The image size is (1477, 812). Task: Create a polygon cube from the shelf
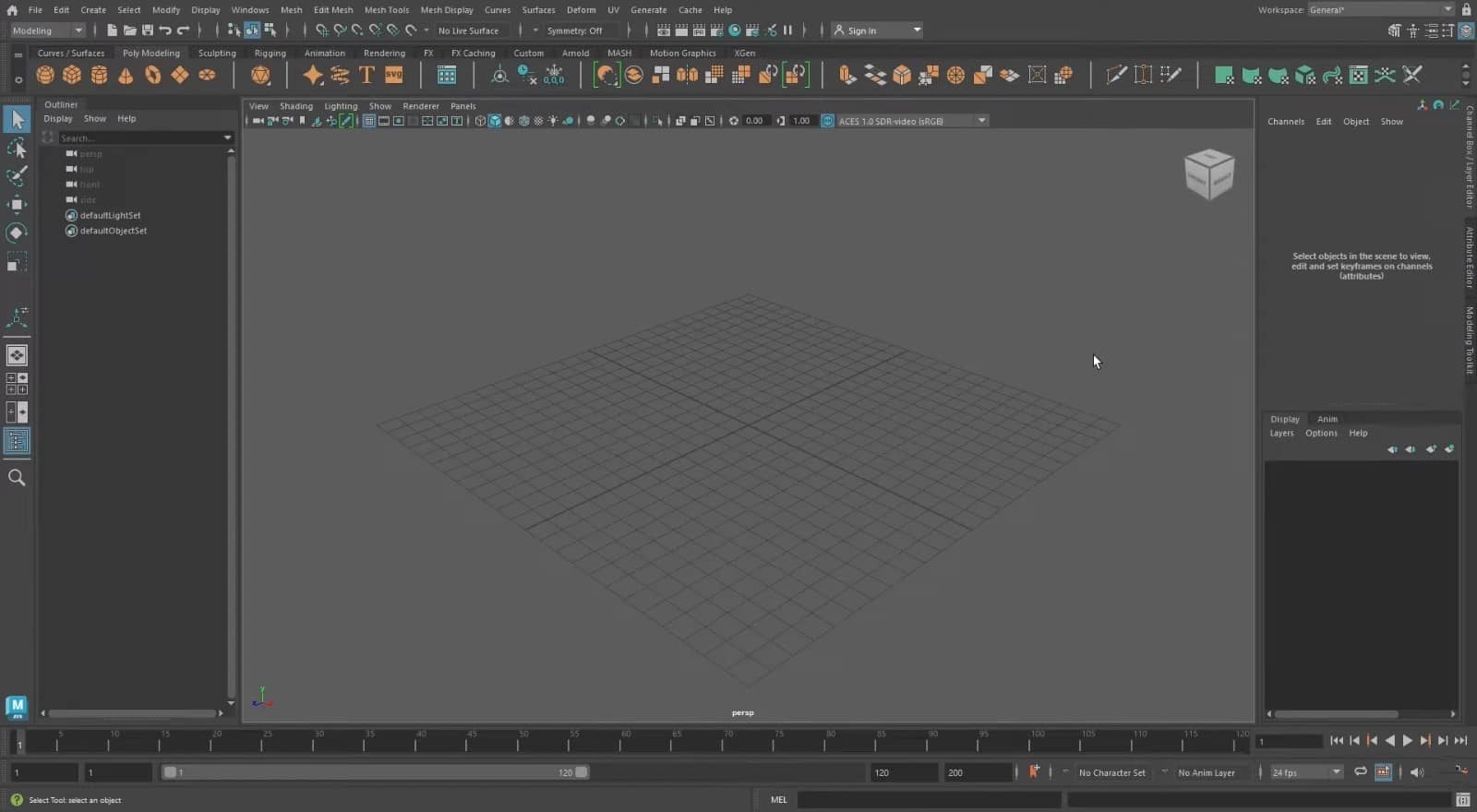pyautogui.click(x=72, y=76)
